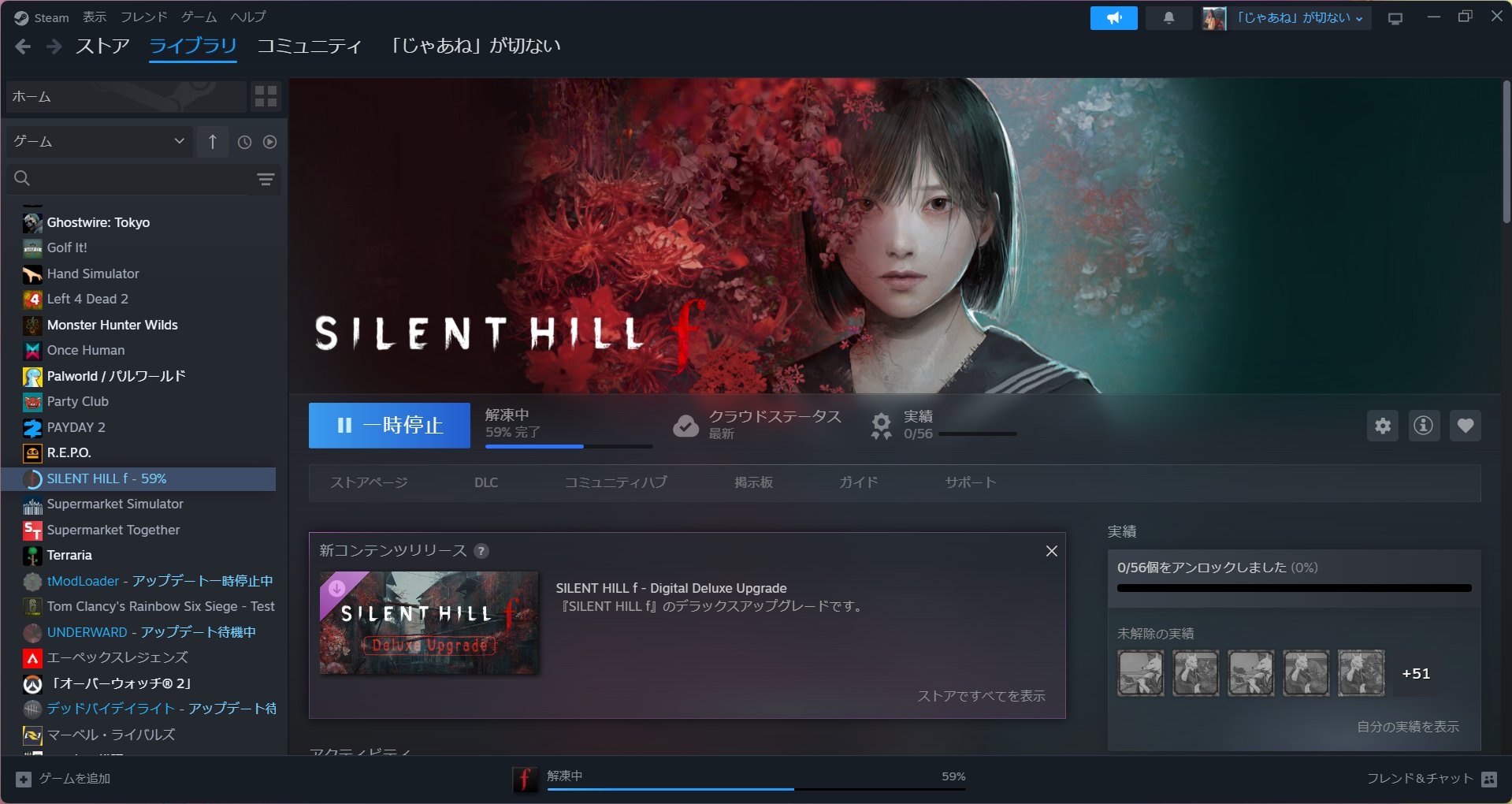Expand the ゲーム category dropdown
Screen dimensions: 1512x804
(98, 142)
